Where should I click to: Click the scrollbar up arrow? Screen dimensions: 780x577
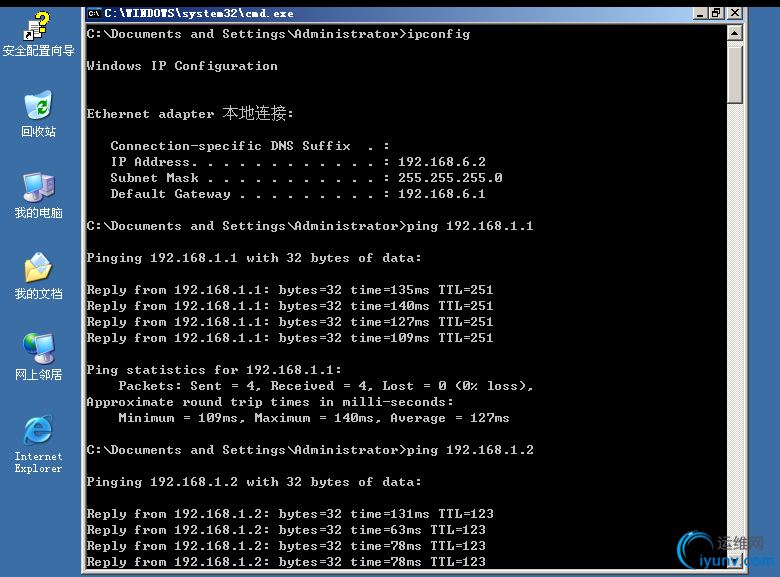734,33
